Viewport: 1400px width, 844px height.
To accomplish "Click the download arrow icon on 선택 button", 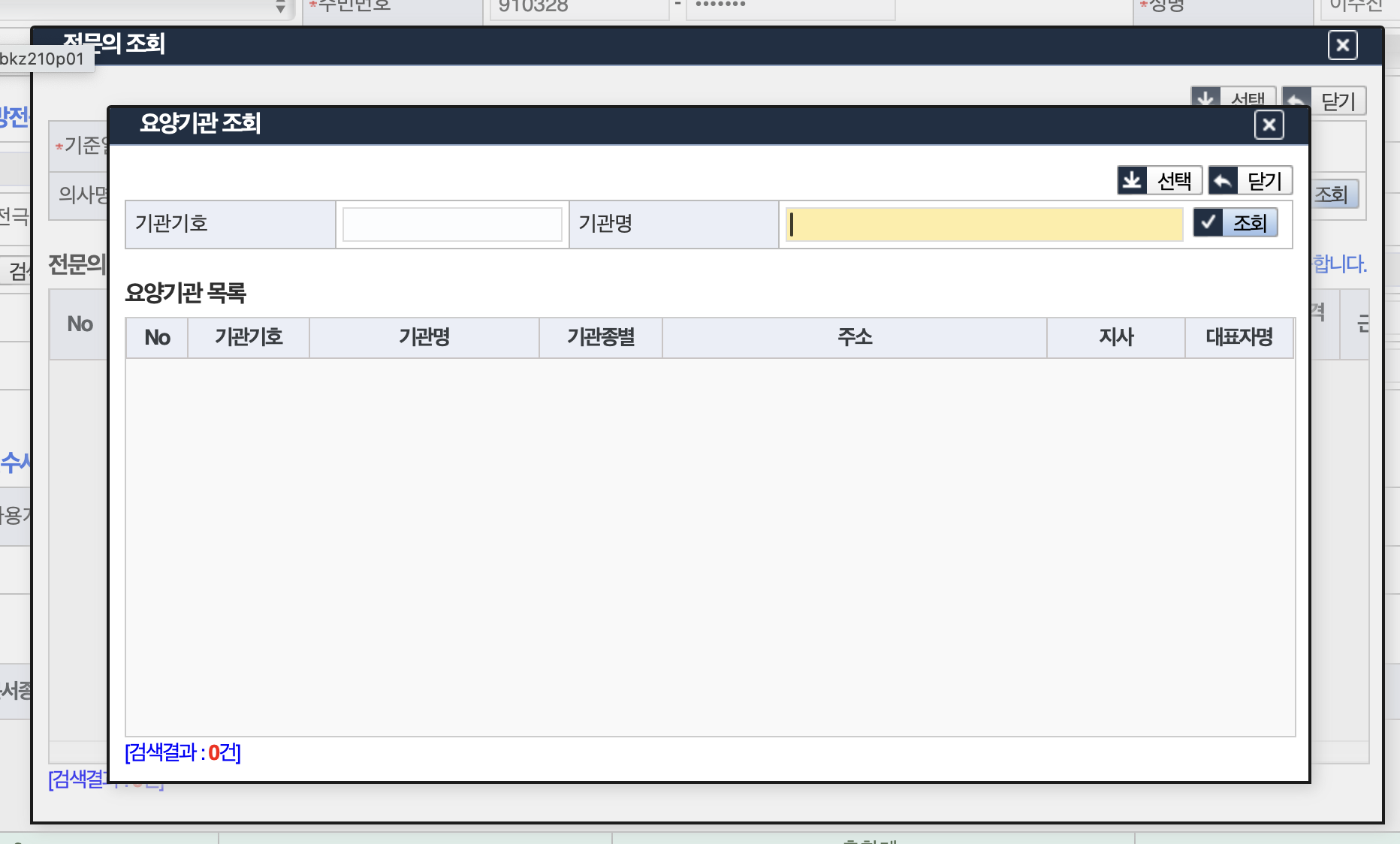I will click(x=1132, y=180).
